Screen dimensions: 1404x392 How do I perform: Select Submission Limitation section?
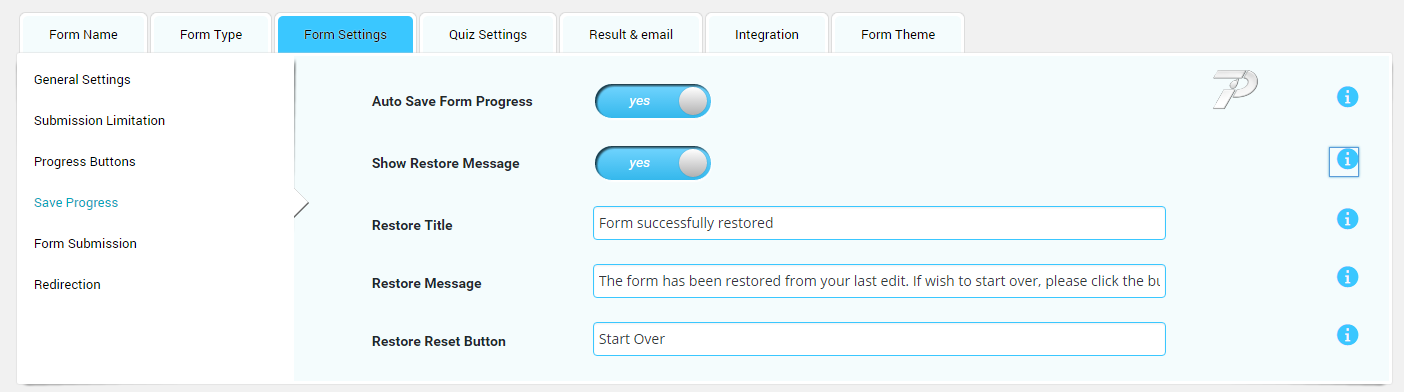(99, 120)
